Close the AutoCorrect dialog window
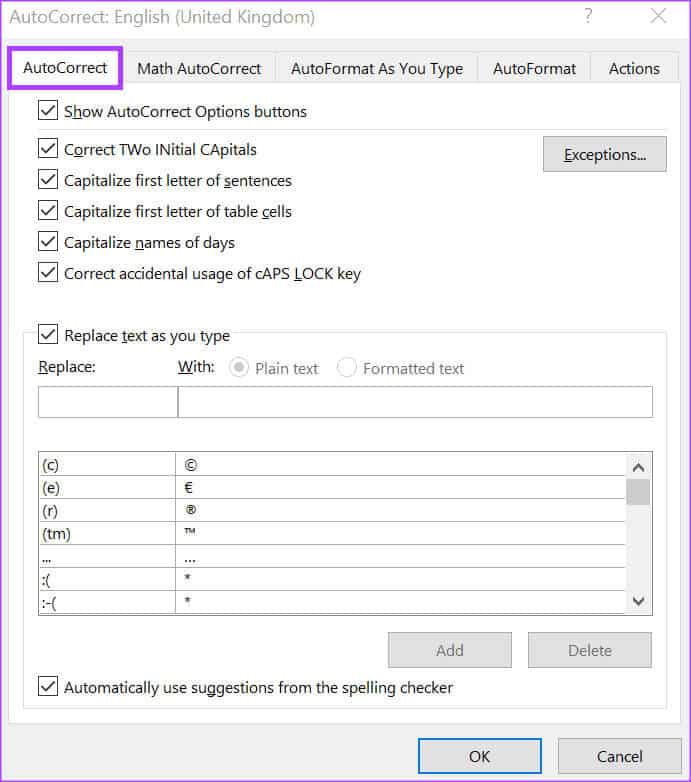Viewport: 691px width, 782px height. click(658, 16)
